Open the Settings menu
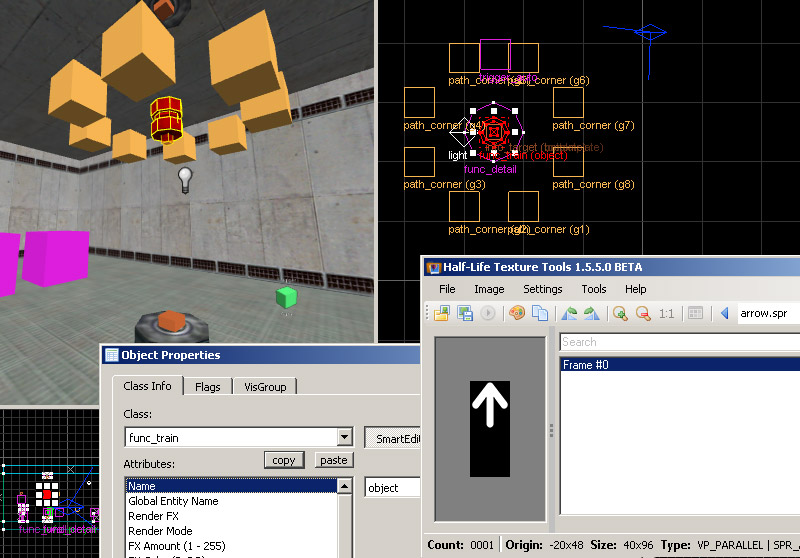Viewport: 800px width, 558px height. 542,289
